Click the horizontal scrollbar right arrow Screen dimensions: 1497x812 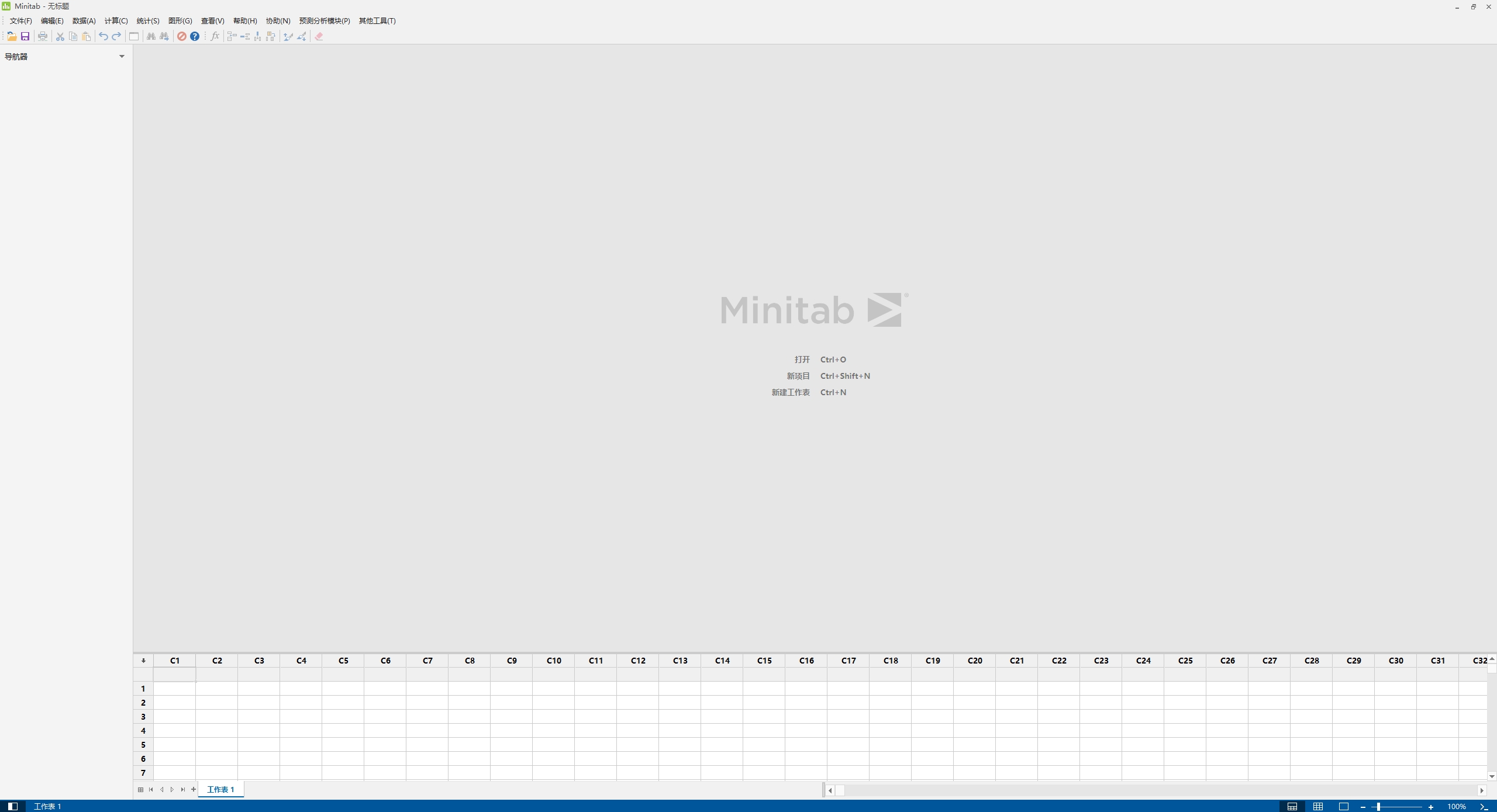pyautogui.click(x=1482, y=790)
